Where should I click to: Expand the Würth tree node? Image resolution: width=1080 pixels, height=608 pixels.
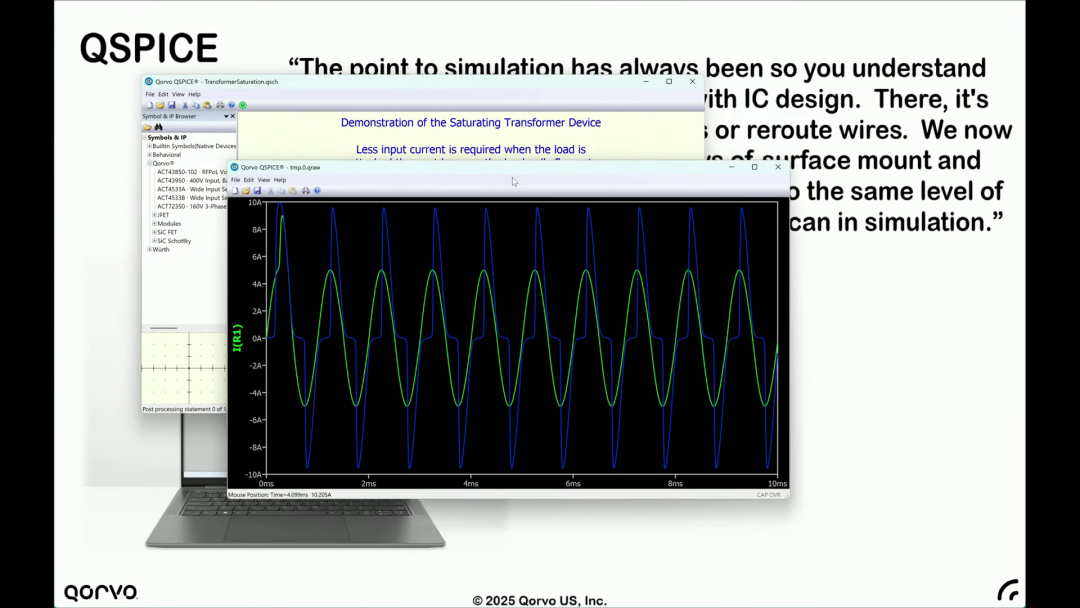(x=149, y=249)
